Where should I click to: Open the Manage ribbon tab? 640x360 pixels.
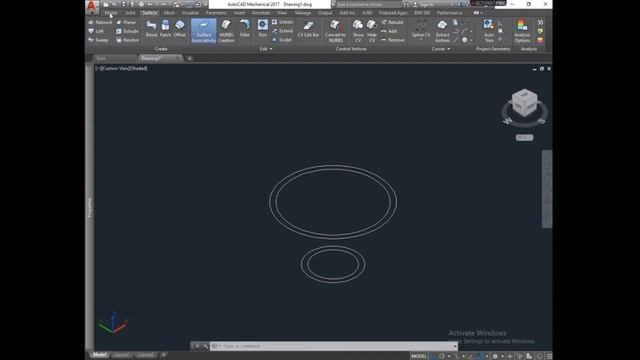tap(303, 13)
